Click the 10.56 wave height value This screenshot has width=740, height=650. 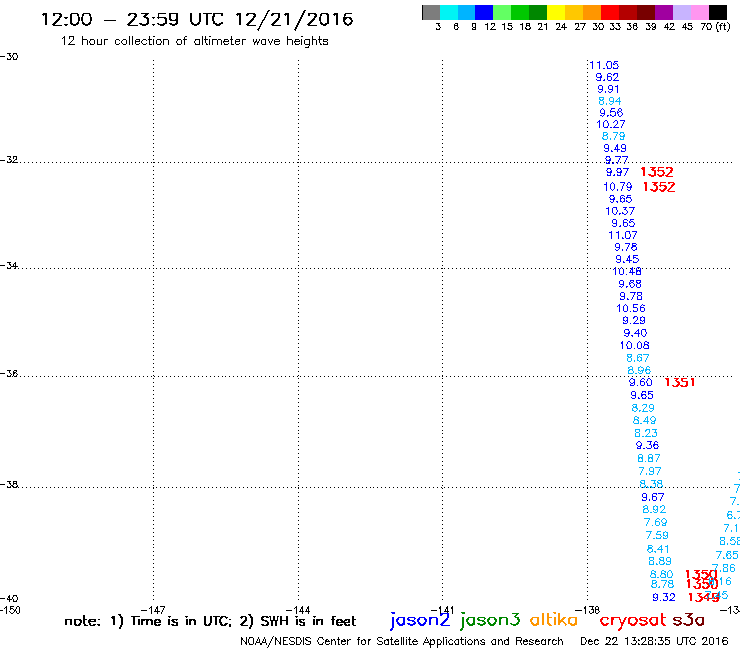(631, 308)
